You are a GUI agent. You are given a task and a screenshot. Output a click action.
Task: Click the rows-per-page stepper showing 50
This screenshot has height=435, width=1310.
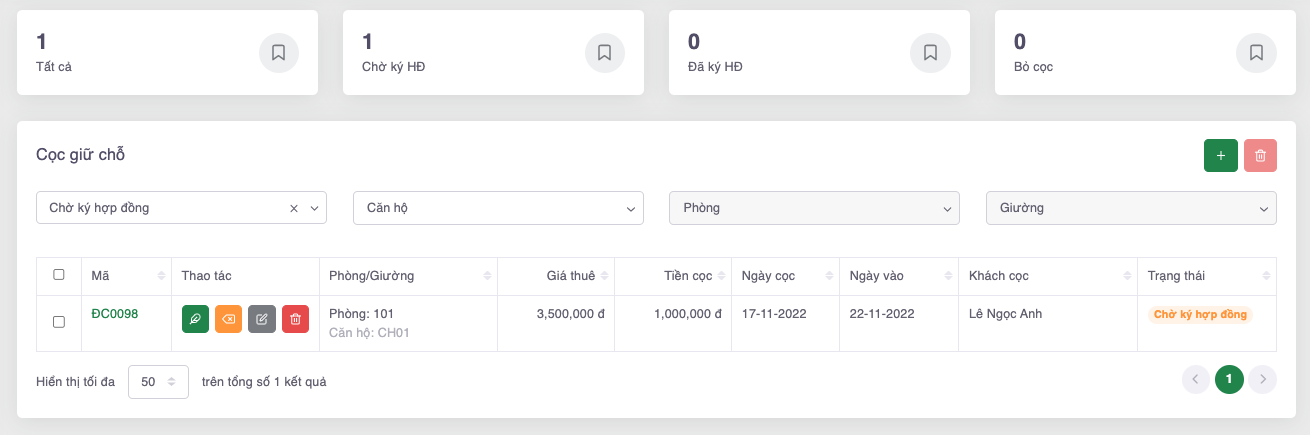(x=158, y=382)
